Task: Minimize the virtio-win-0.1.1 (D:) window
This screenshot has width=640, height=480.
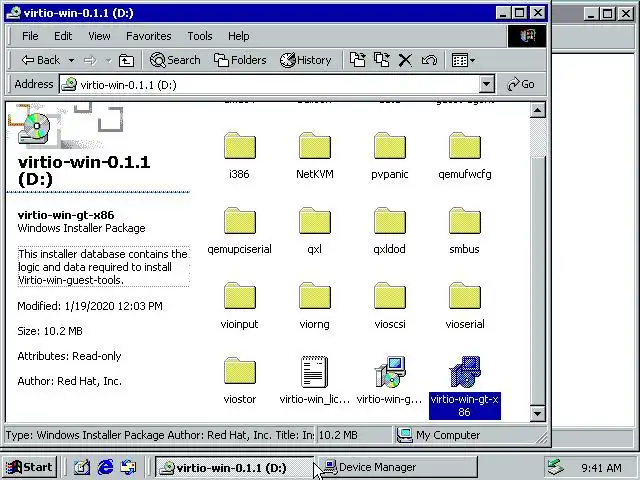Action: coord(504,13)
